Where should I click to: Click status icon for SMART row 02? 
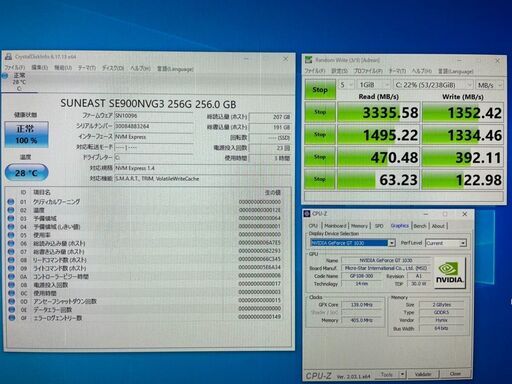[x=11, y=210]
